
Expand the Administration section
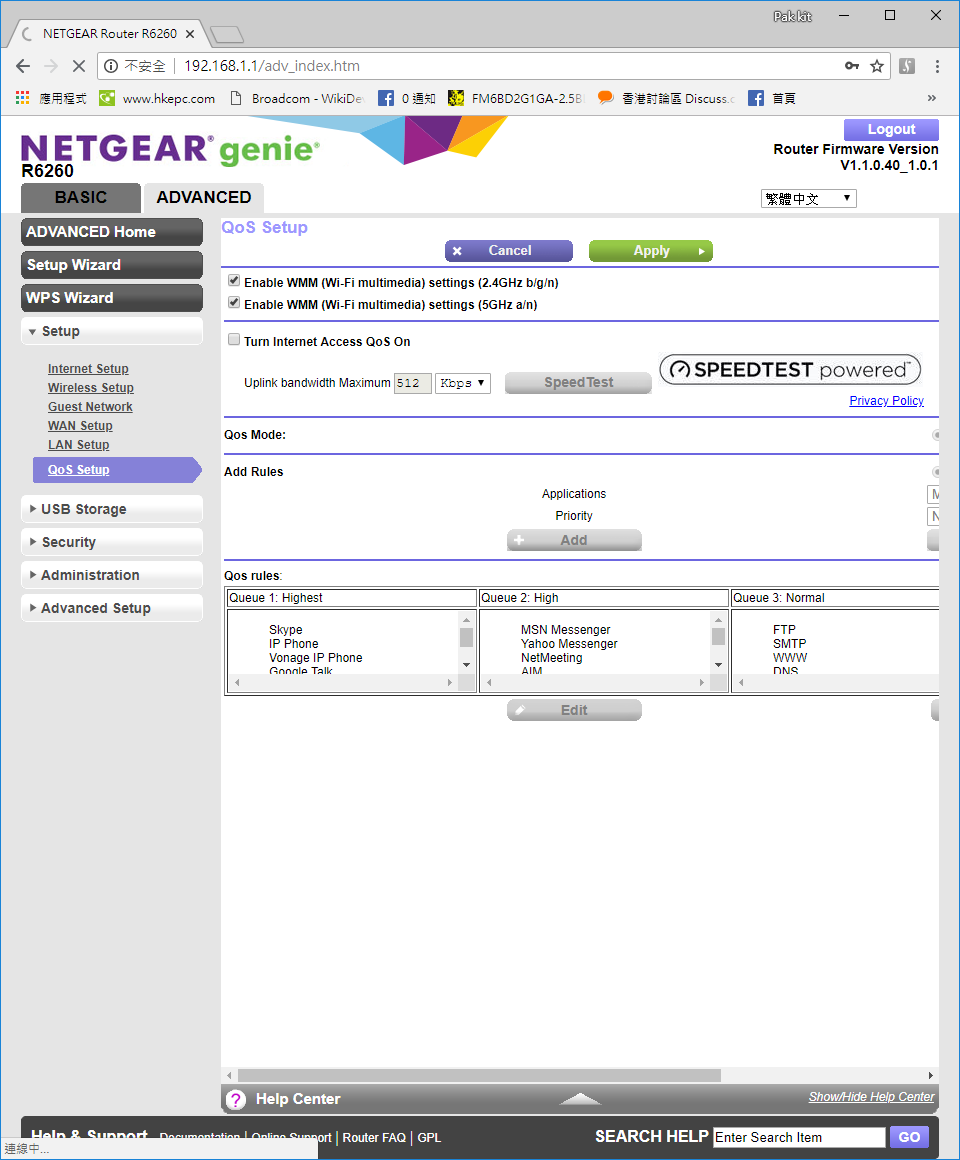(112, 575)
